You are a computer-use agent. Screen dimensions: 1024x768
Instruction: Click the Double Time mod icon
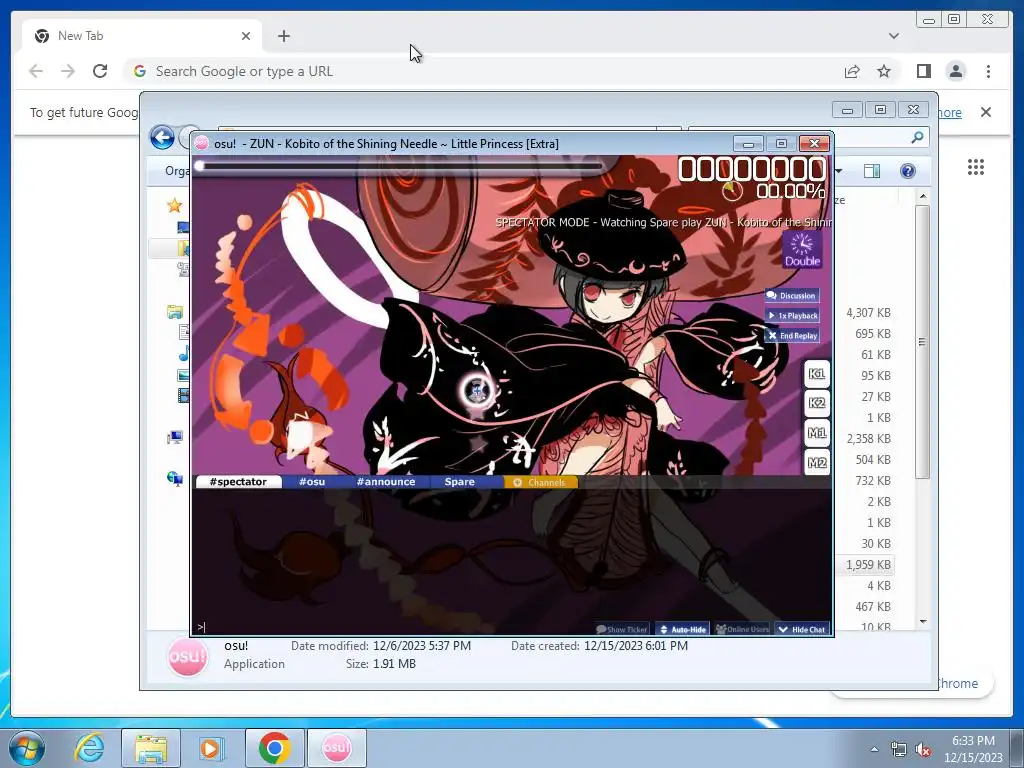pyautogui.click(x=802, y=250)
